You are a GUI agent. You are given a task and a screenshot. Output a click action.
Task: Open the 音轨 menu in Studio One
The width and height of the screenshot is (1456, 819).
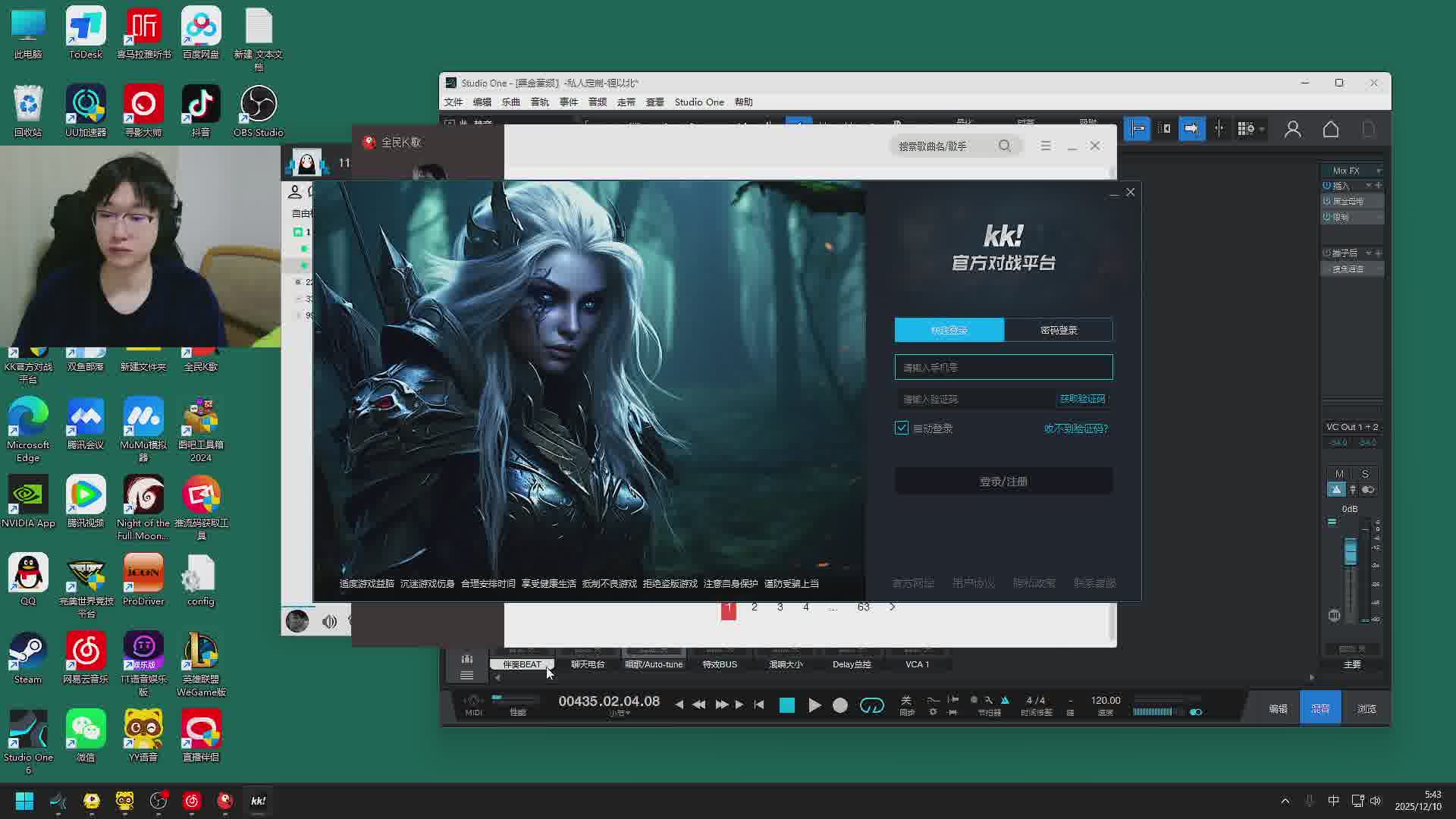tap(539, 102)
